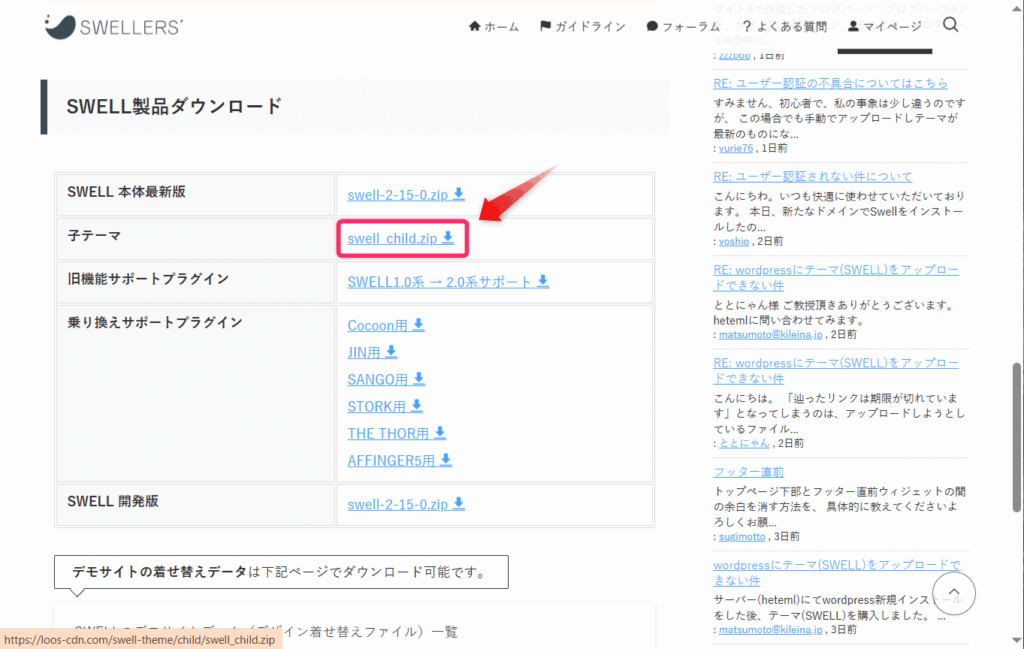Download the SANGO用 support plugin
1024x649 pixels.
click(x=386, y=379)
